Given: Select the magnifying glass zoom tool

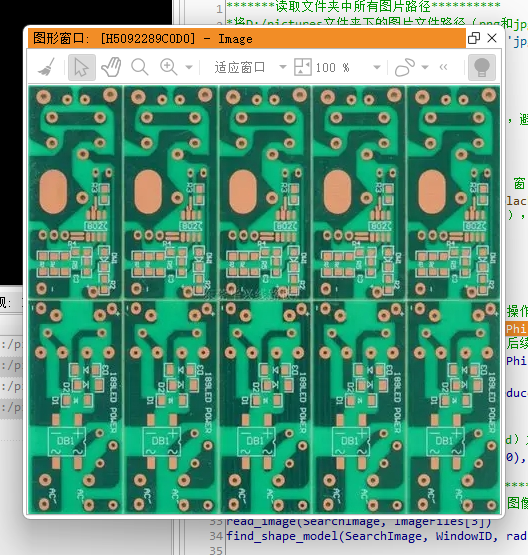Looking at the screenshot, I should click(x=139, y=67).
